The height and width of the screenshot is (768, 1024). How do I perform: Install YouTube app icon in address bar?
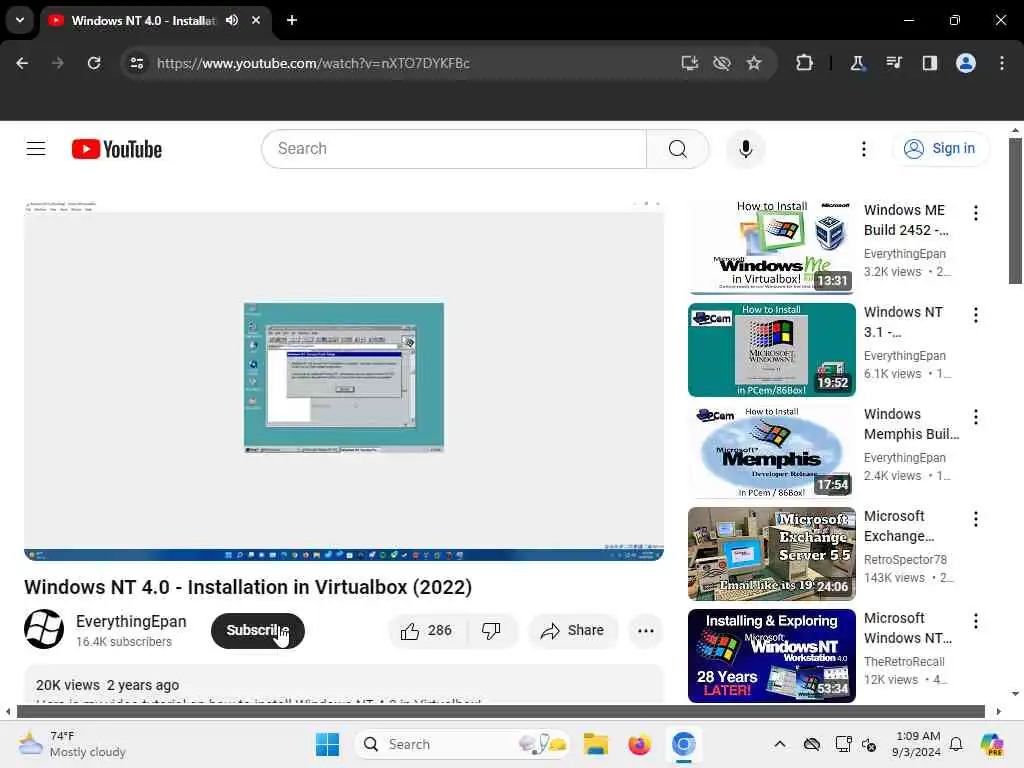(x=690, y=63)
